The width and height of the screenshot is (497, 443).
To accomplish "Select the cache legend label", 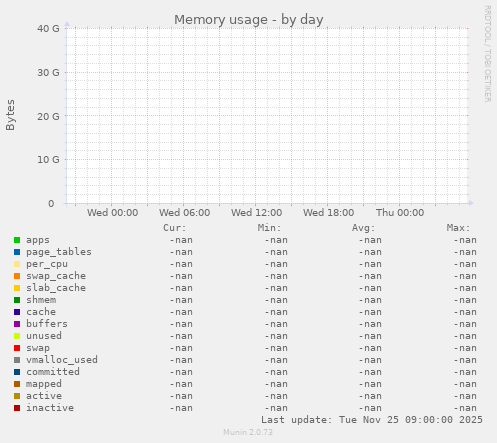I will pos(41,312).
